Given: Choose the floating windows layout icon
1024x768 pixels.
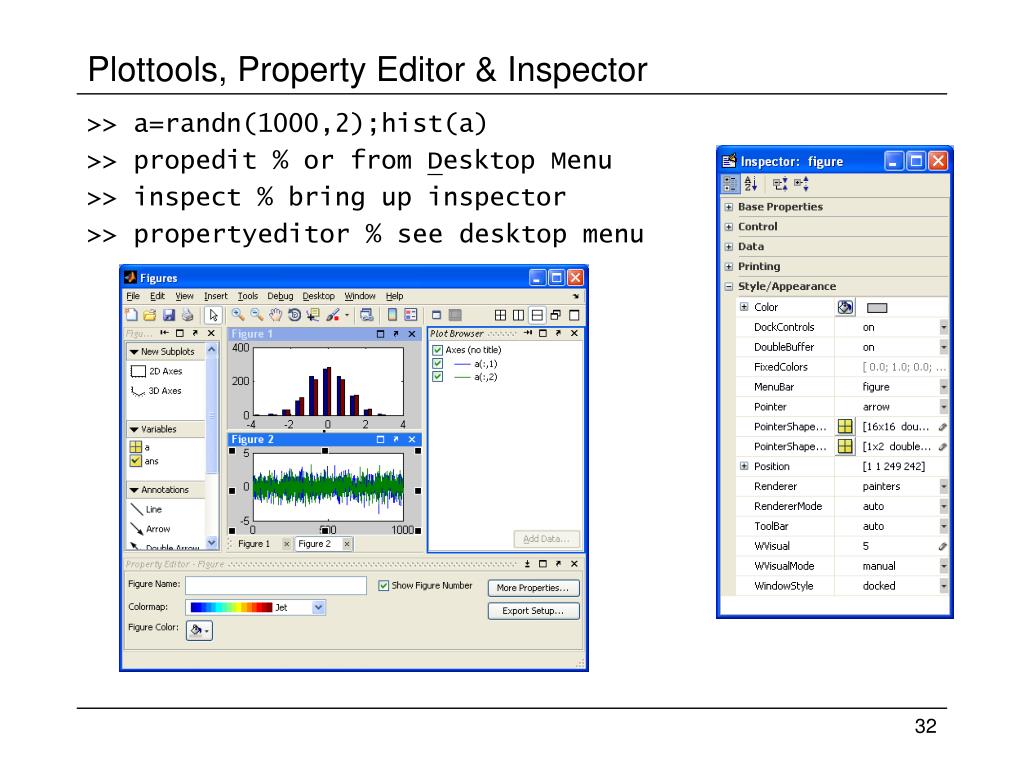Looking at the screenshot, I should coord(556,315).
